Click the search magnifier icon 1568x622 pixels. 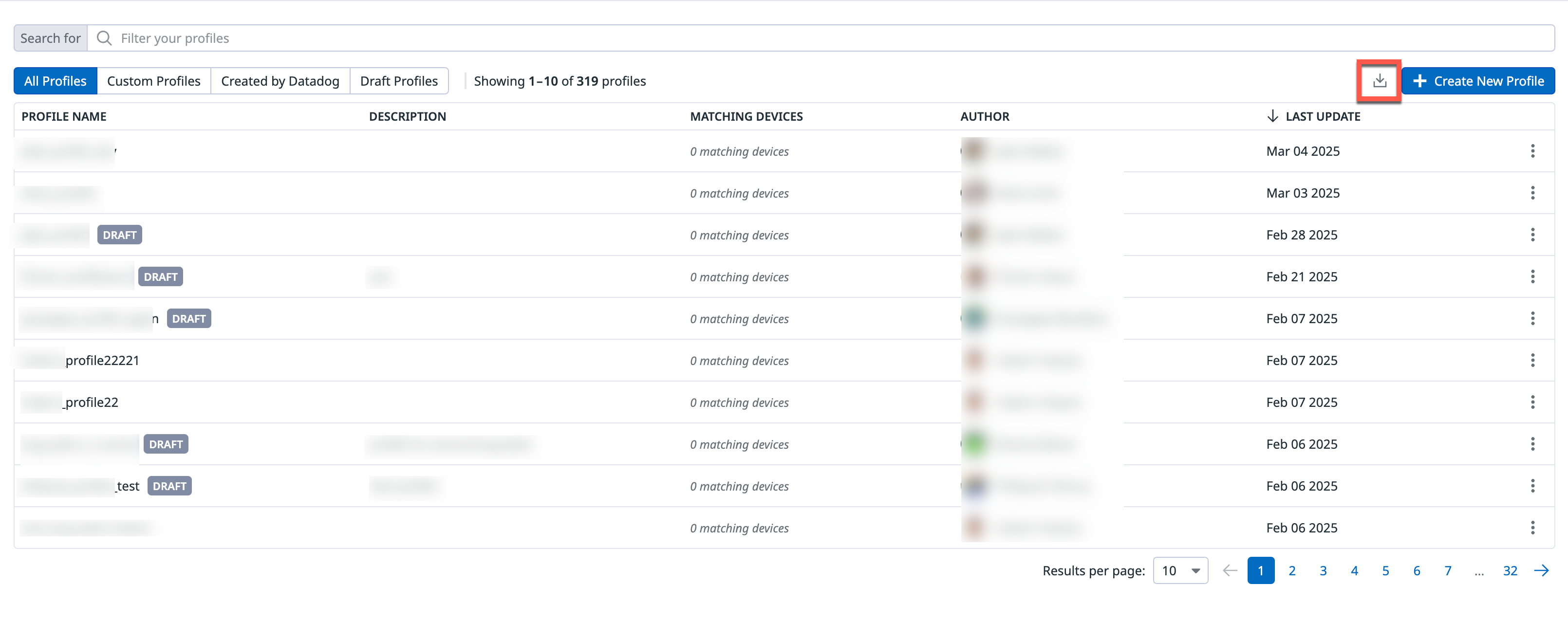tap(104, 38)
